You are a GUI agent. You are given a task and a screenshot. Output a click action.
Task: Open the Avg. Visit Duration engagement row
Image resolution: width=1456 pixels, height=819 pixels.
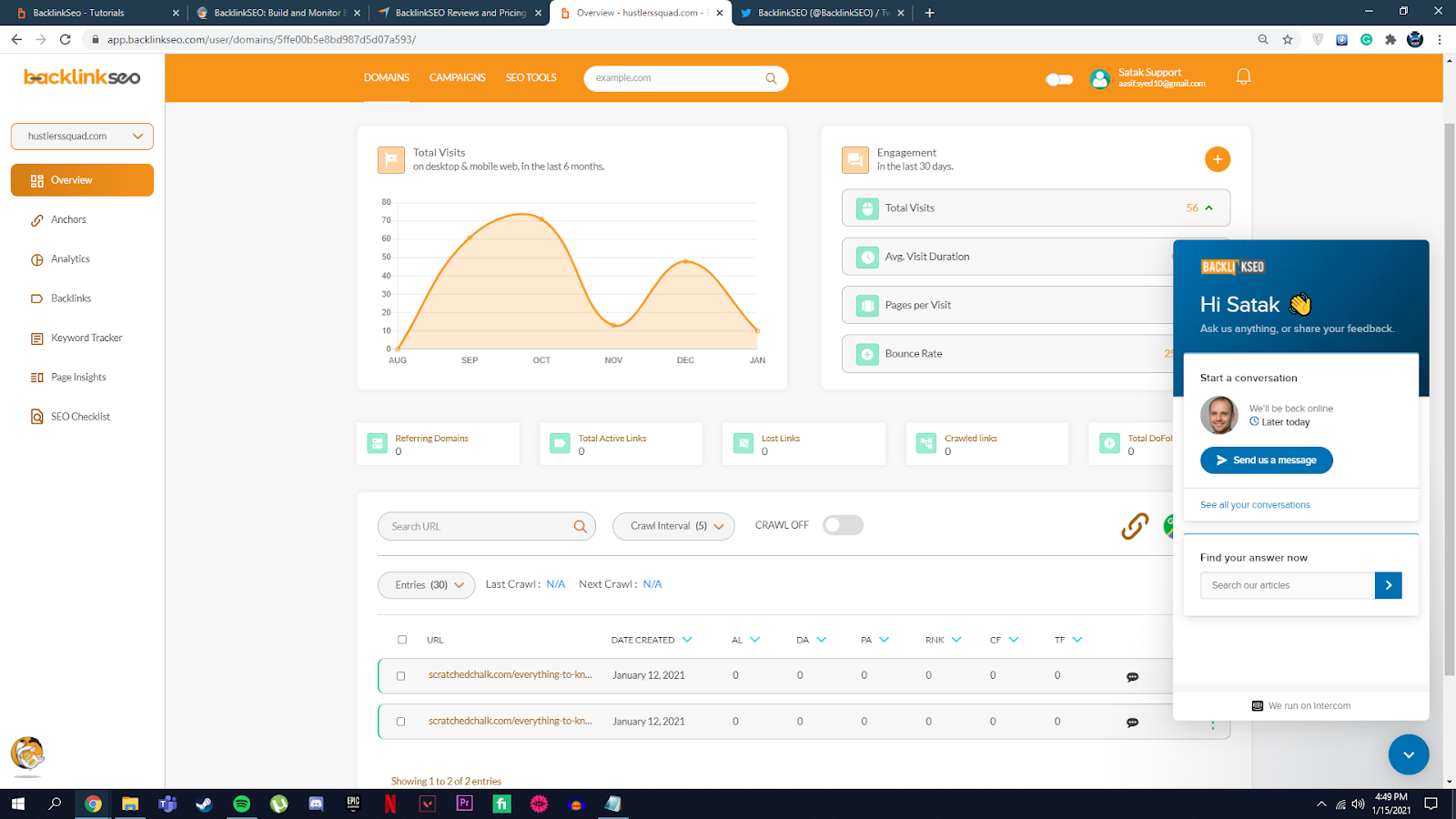(1036, 257)
